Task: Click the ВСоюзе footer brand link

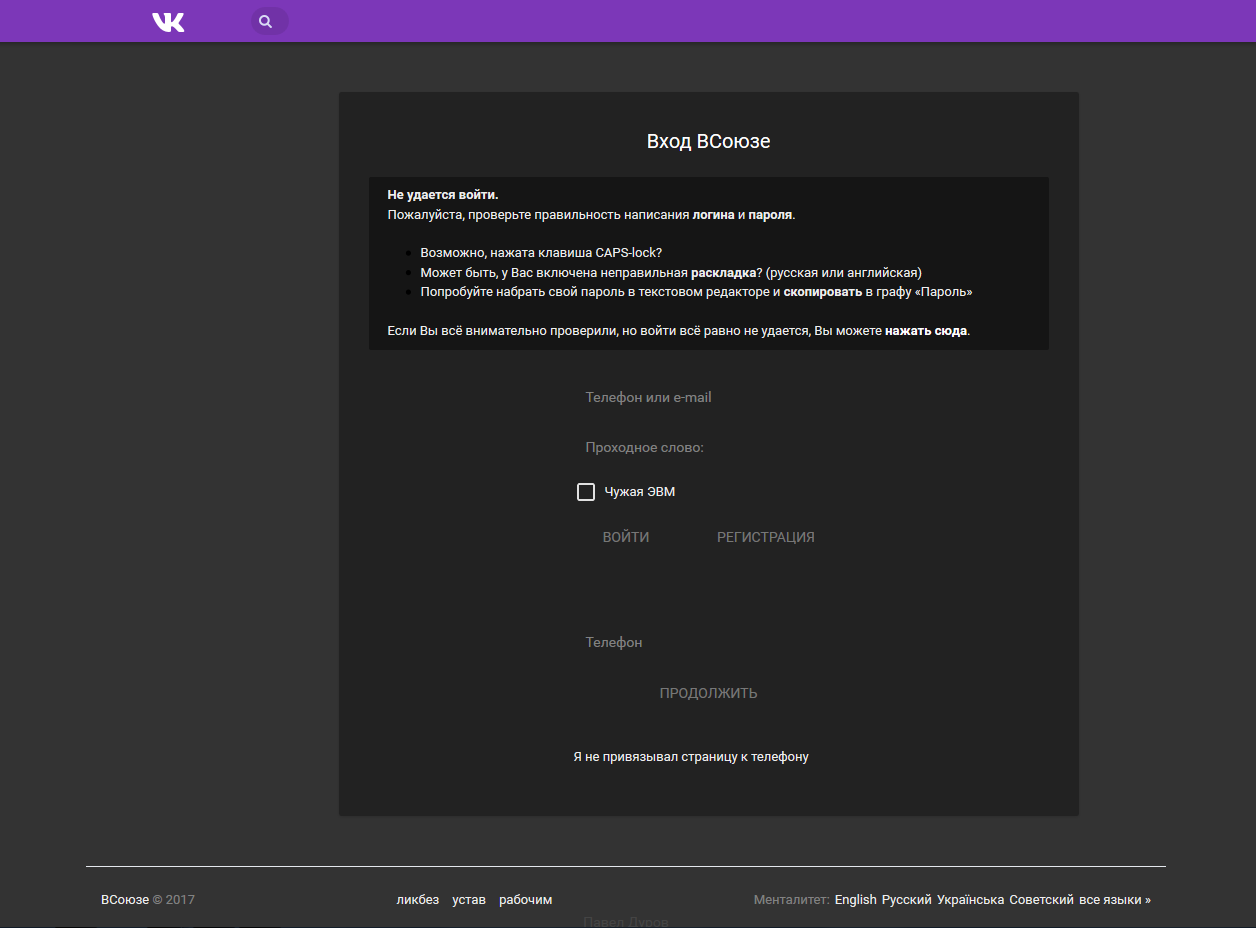Action: click(x=125, y=900)
